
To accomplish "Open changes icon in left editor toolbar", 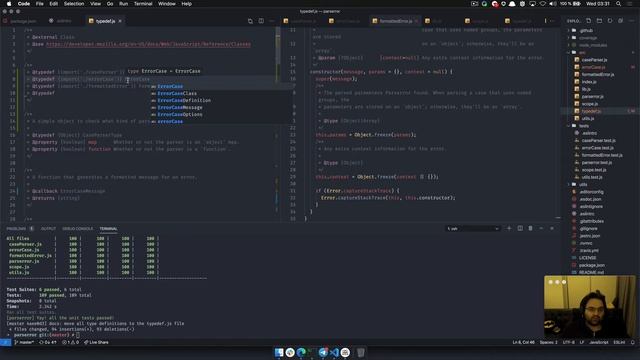I will (250, 21).
